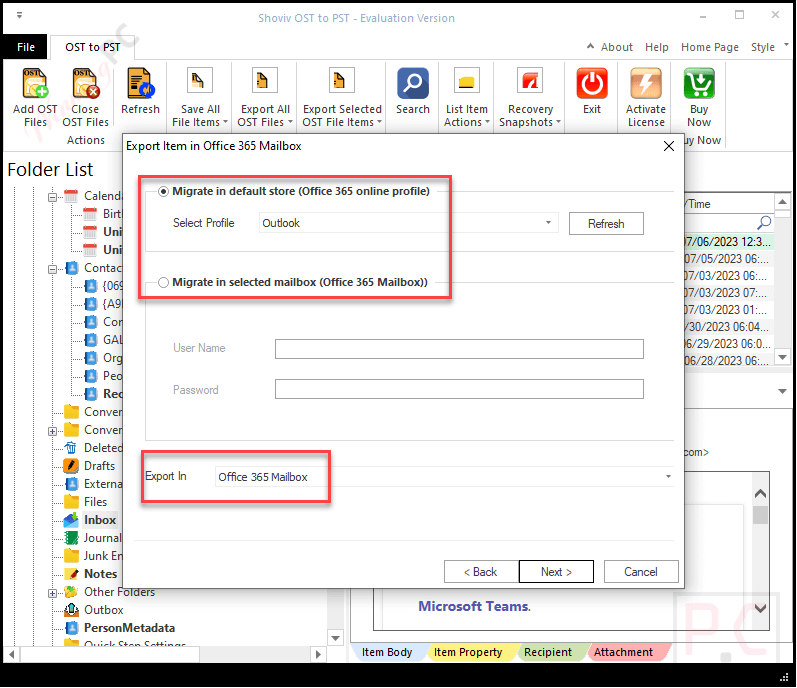Click the Next button

click(x=556, y=572)
